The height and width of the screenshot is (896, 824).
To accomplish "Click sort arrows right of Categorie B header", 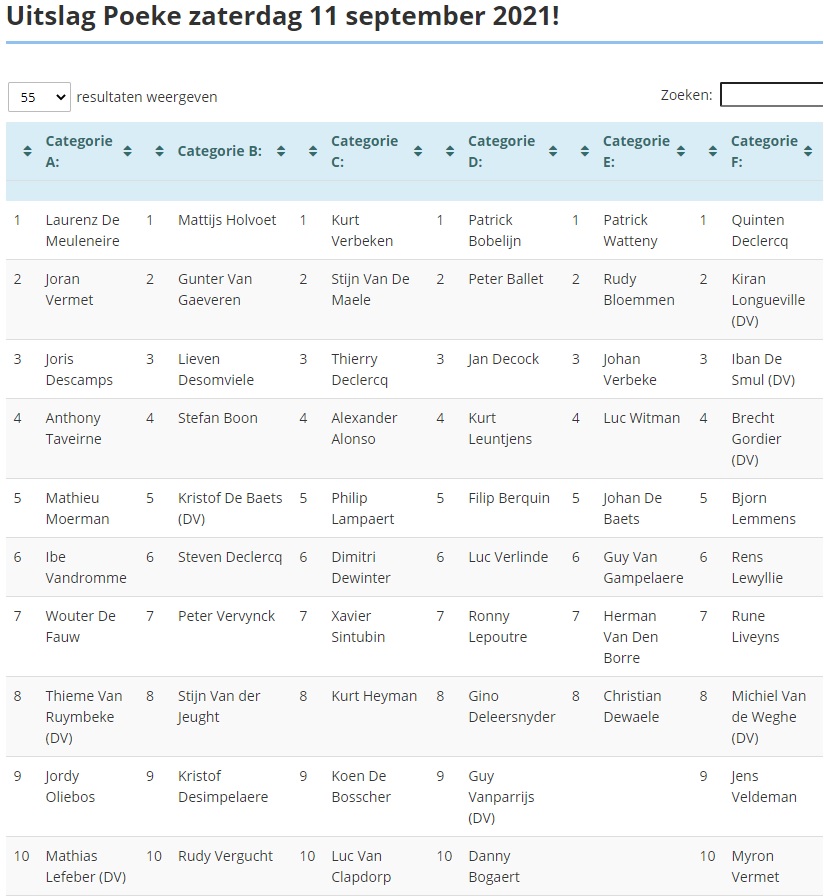I will pos(281,151).
